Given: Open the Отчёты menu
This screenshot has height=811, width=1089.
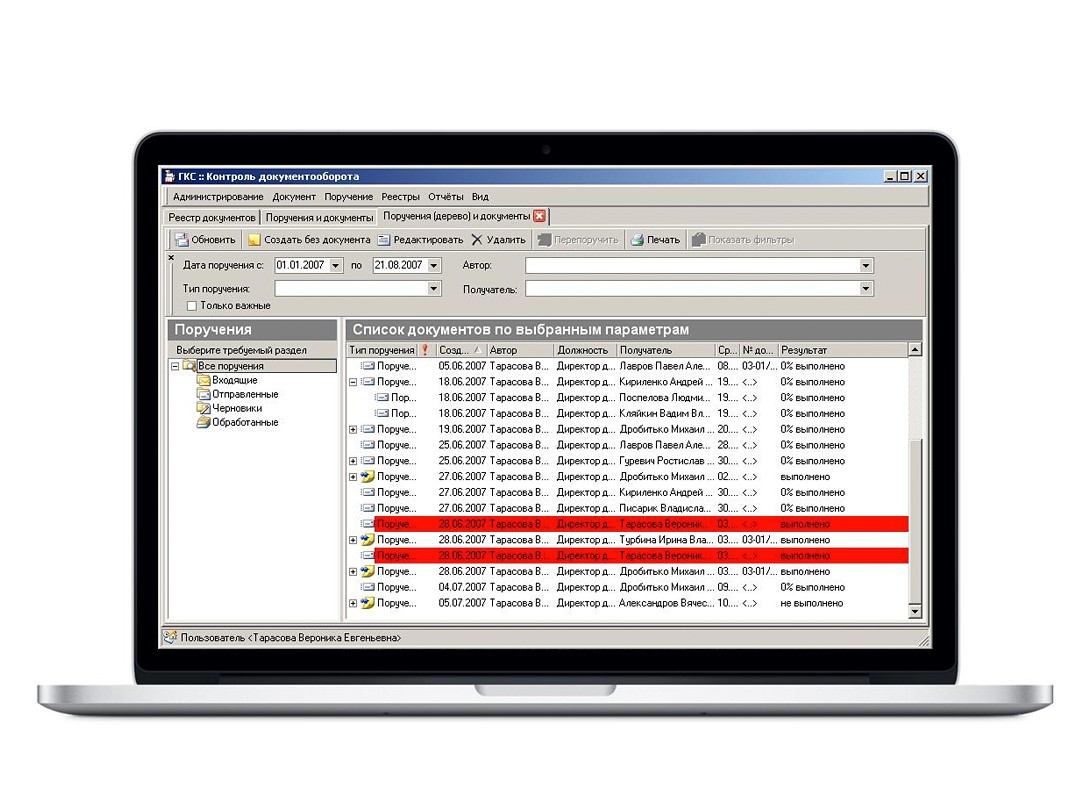Looking at the screenshot, I should tap(446, 197).
